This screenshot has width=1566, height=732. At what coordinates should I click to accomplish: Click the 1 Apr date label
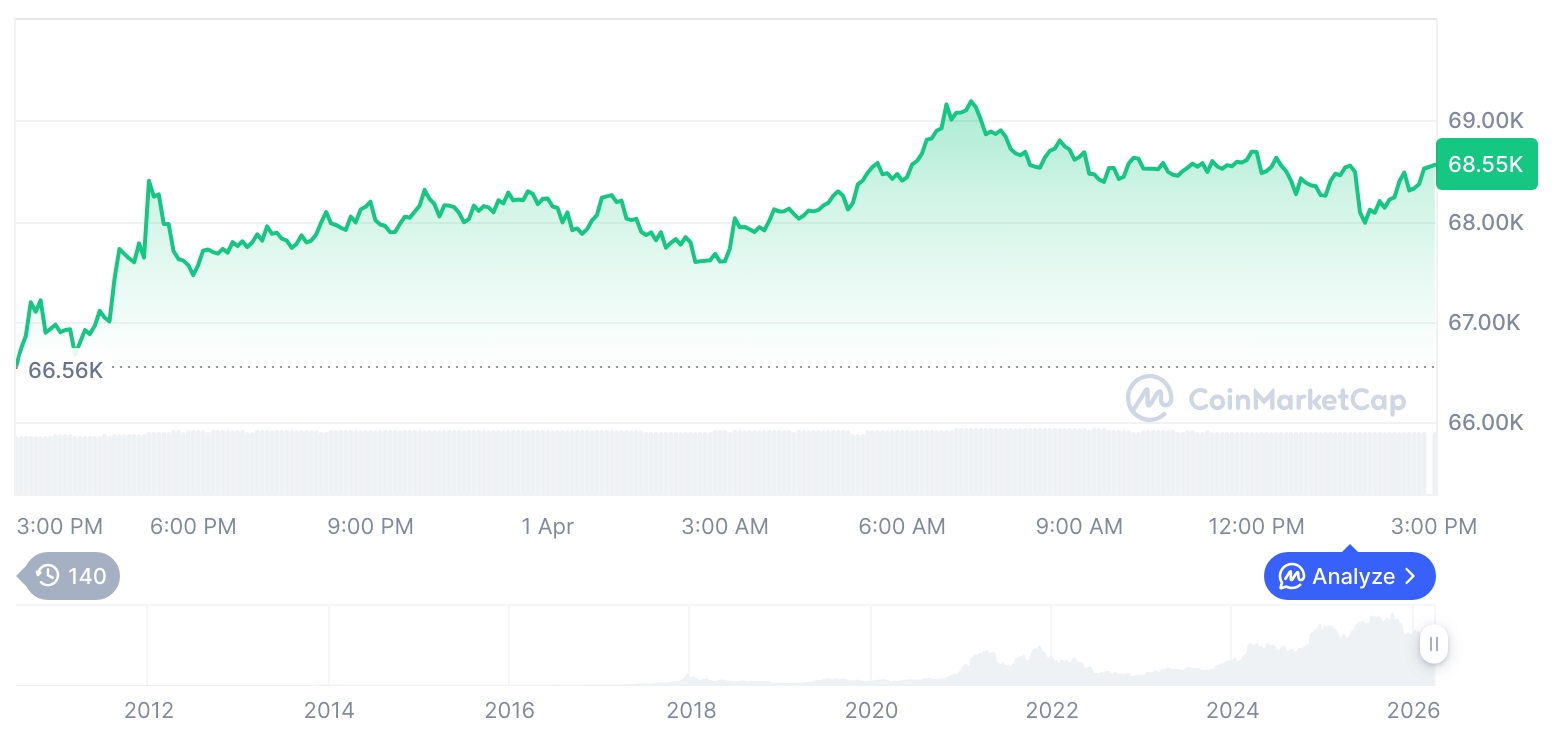548,526
